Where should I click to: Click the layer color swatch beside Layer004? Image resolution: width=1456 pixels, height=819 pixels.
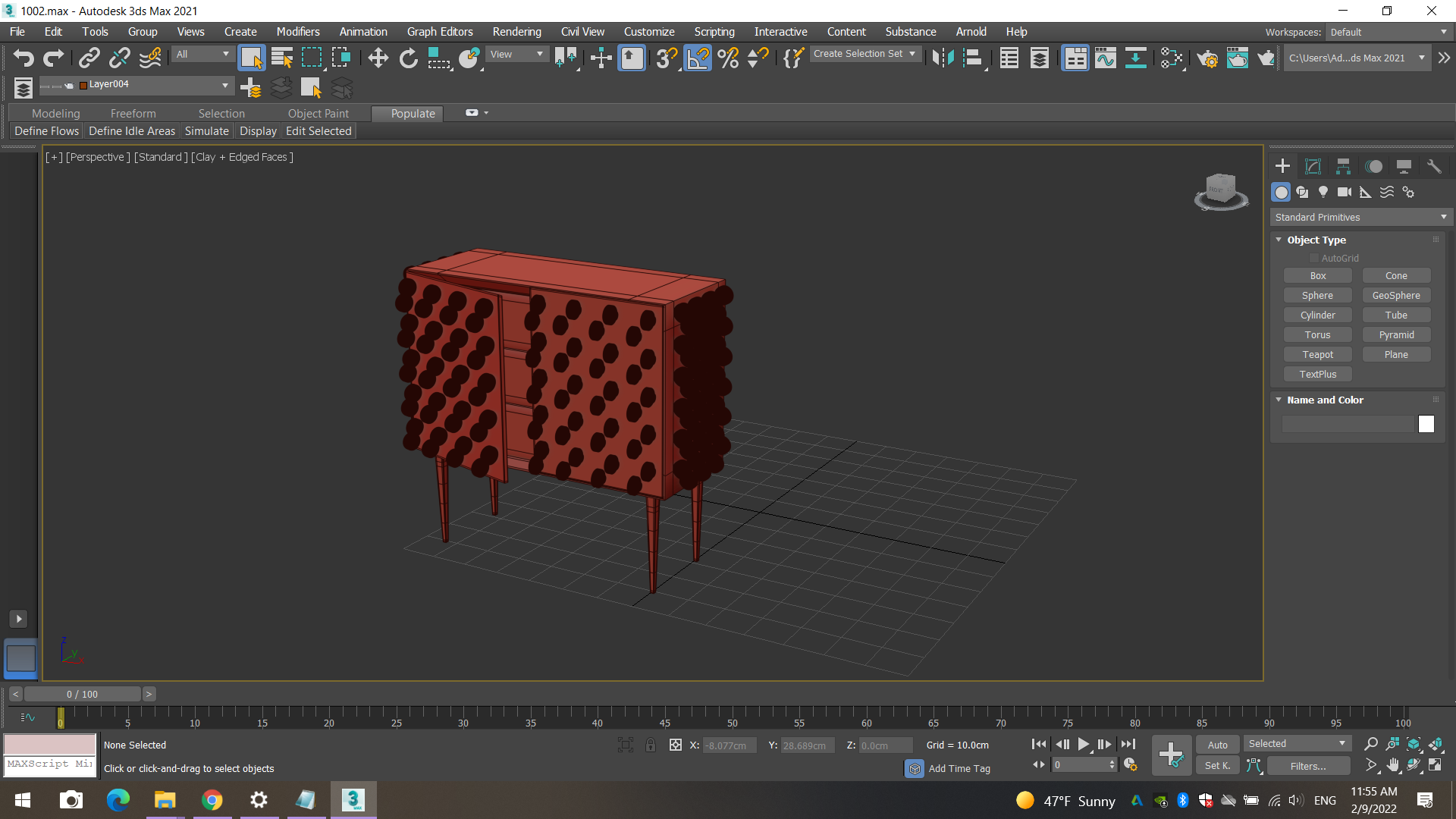(x=83, y=86)
